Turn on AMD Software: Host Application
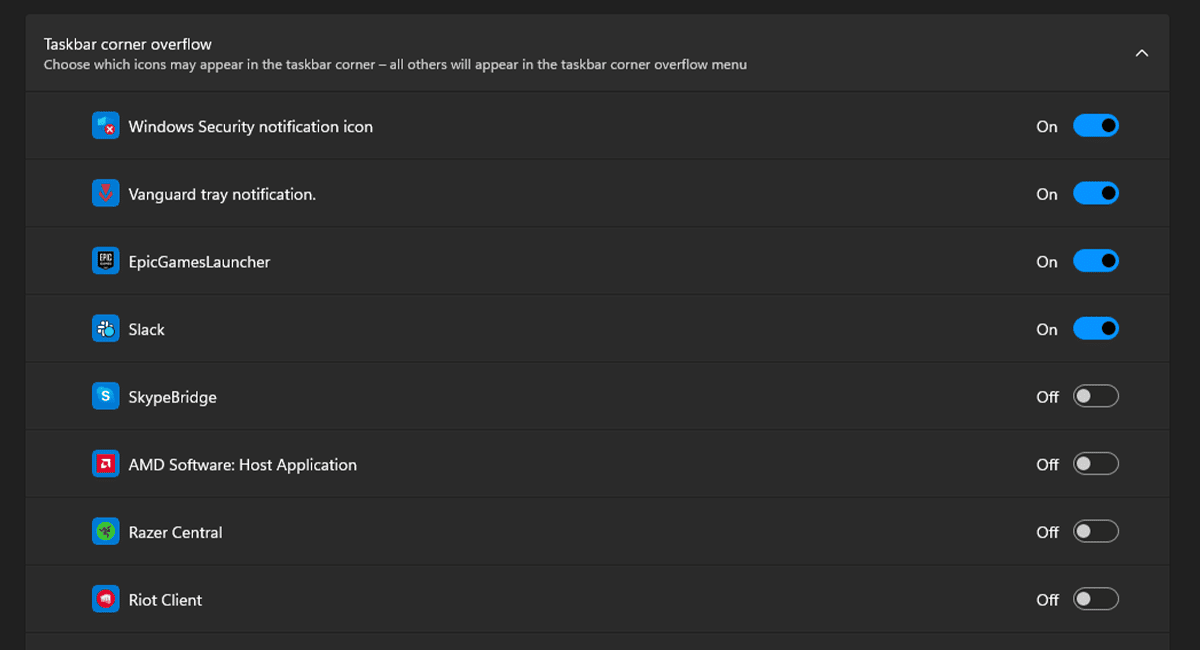The width and height of the screenshot is (1200, 650). coord(1096,463)
